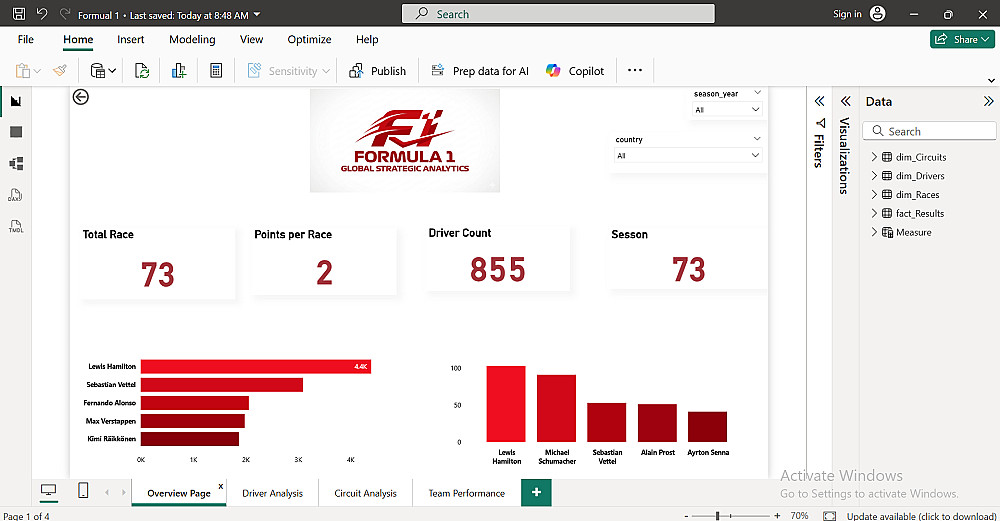Switch to Report view icon

[16, 101]
